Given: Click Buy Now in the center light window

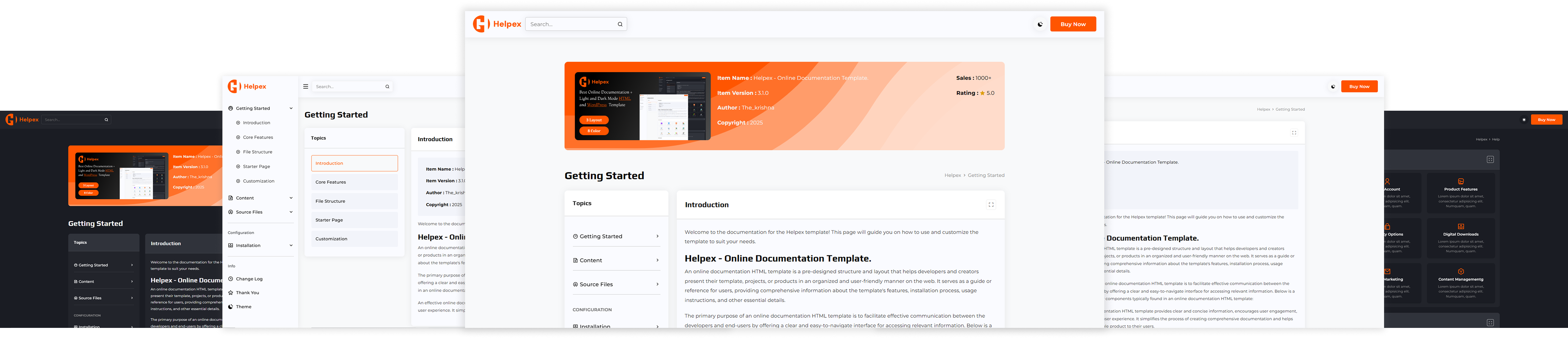Looking at the screenshot, I should click(x=1073, y=24).
